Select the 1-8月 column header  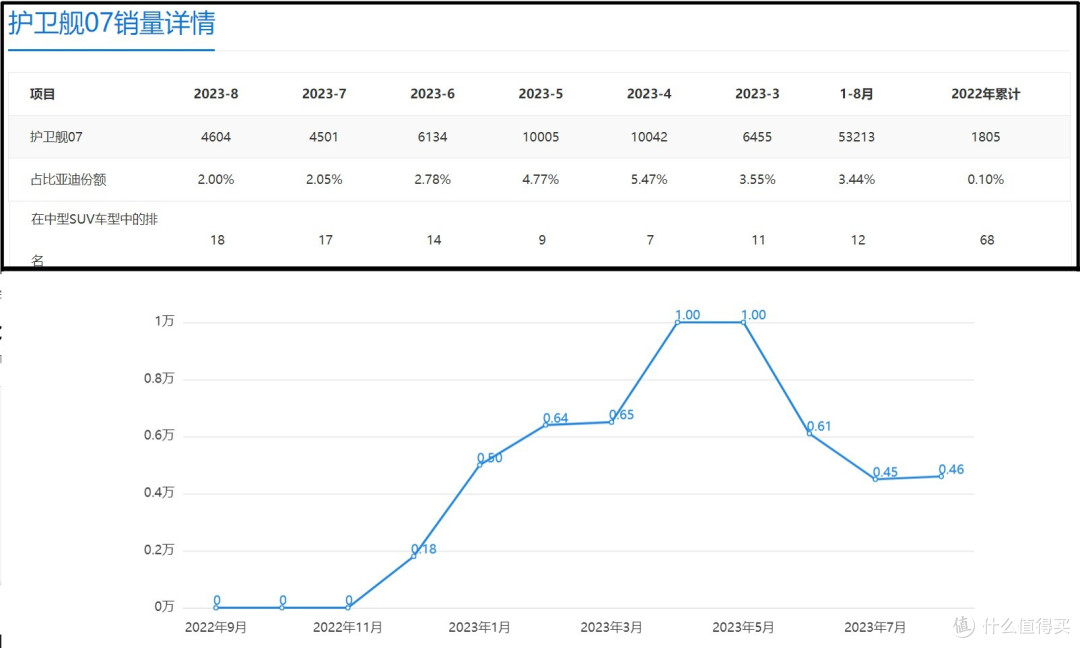point(856,94)
